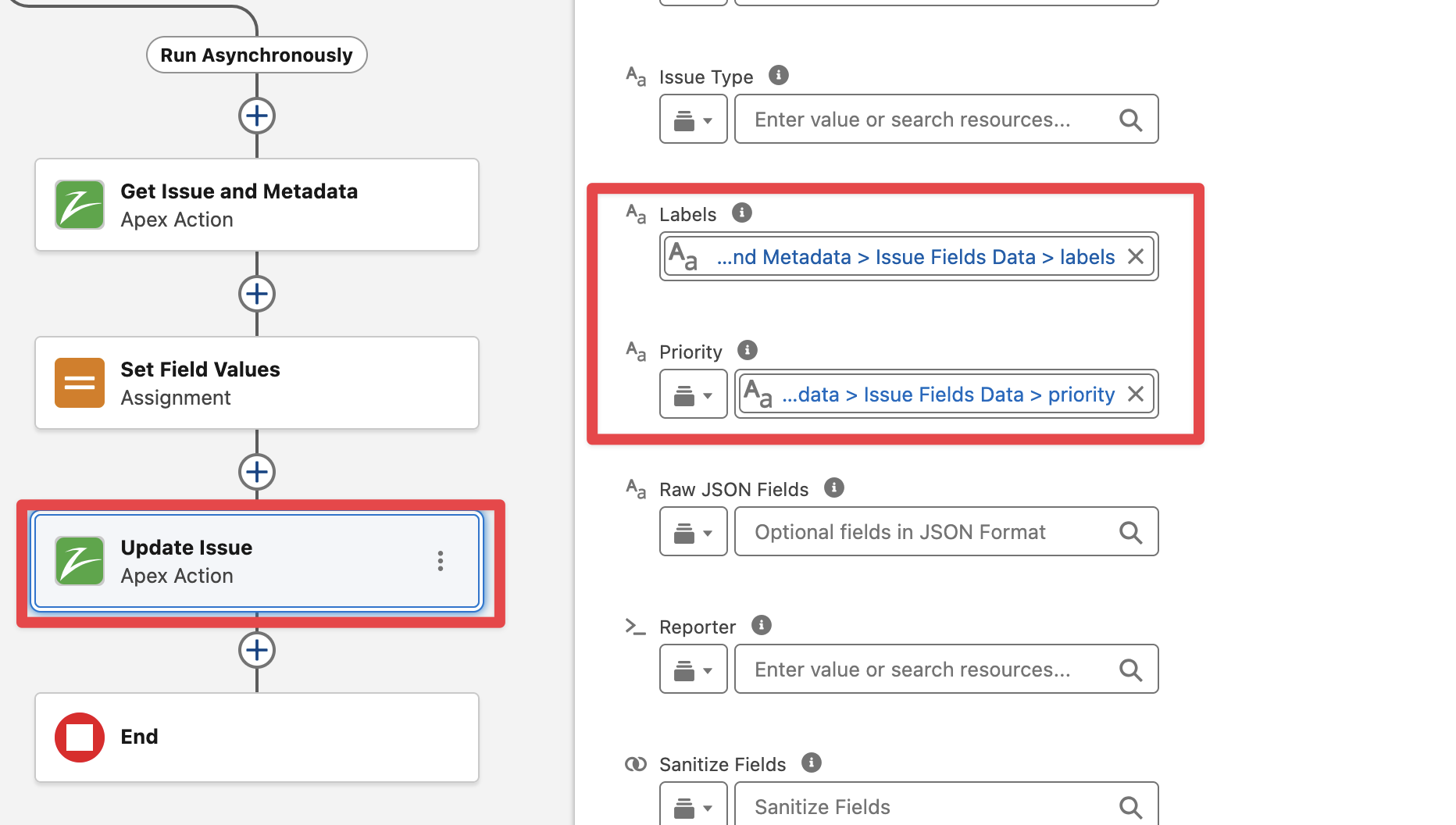Select the Set Field Values assignment
Screen dimensions: 1456x825
[256, 383]
